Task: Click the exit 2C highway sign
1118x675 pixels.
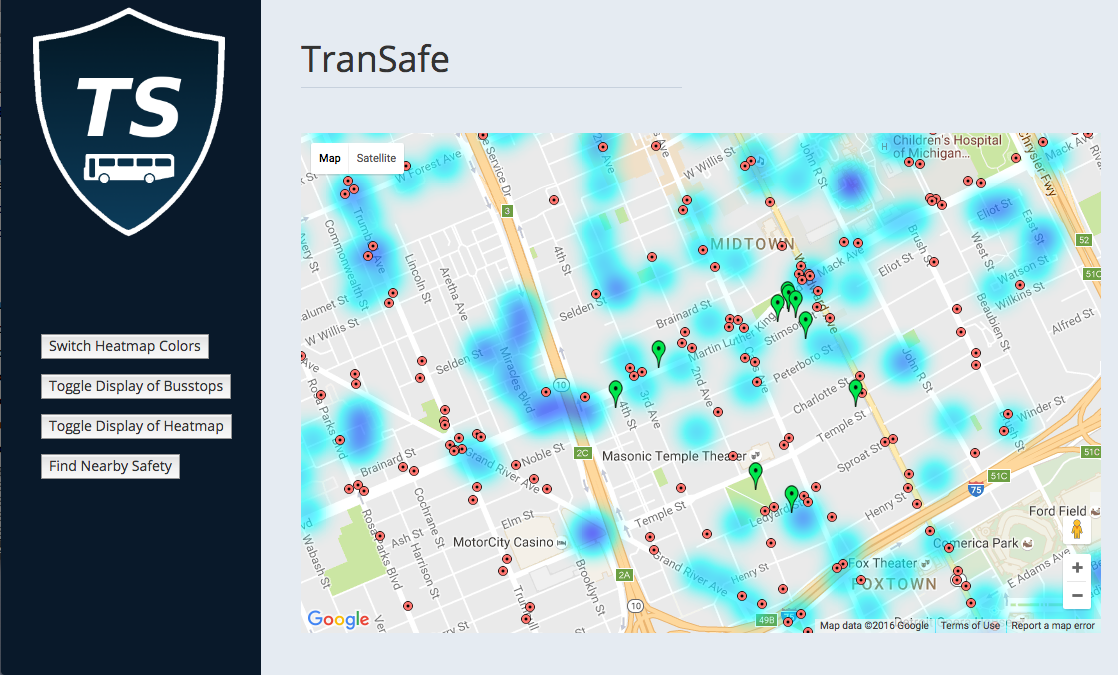Action: pos(583,453)
